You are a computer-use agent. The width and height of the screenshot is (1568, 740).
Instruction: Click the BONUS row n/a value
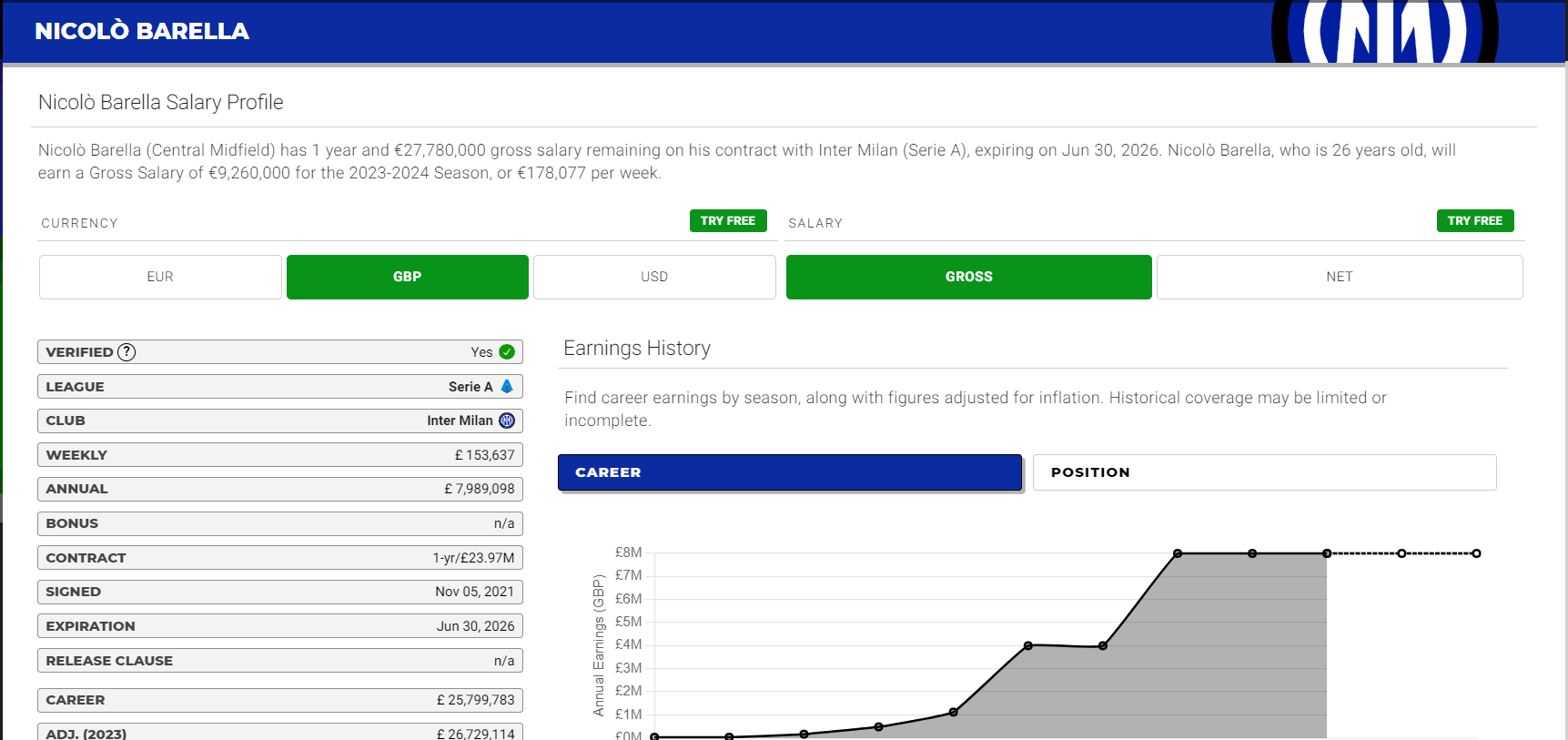click(x=504, y=523)
